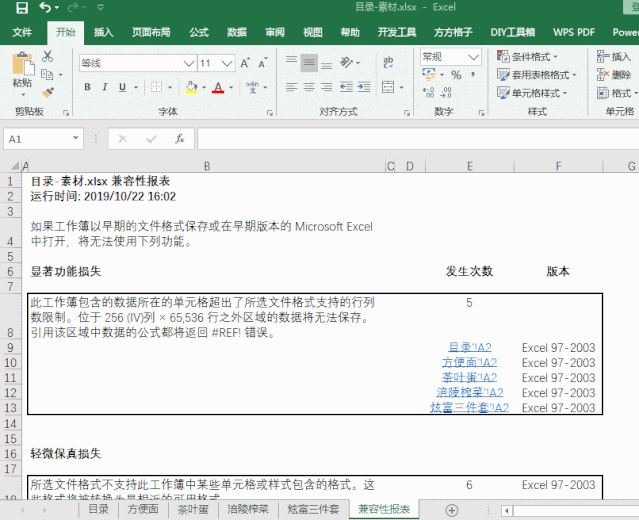
Task: Click the red Font Color A
Action: click(218, 87)
